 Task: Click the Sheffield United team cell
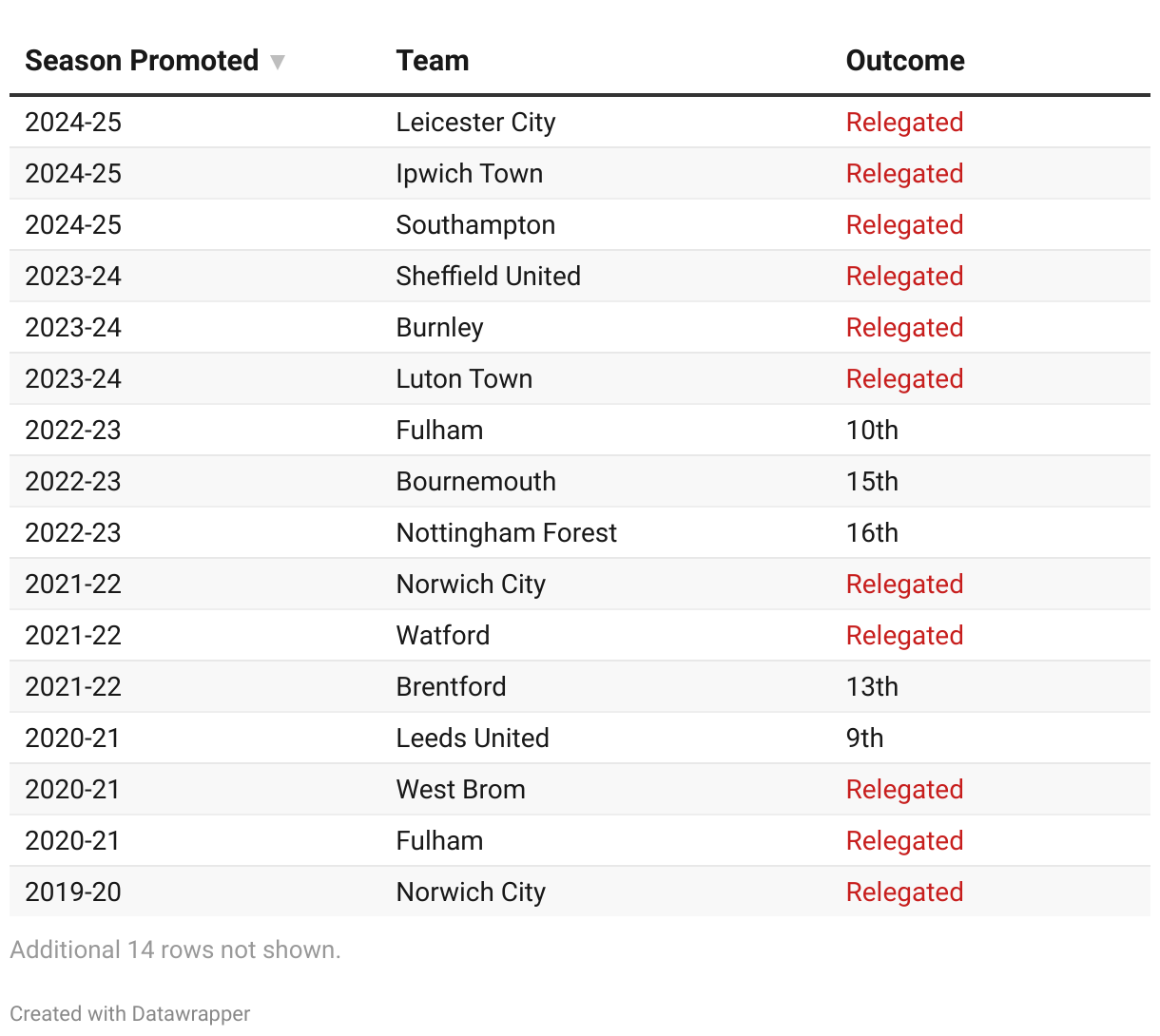click(488, 277)
